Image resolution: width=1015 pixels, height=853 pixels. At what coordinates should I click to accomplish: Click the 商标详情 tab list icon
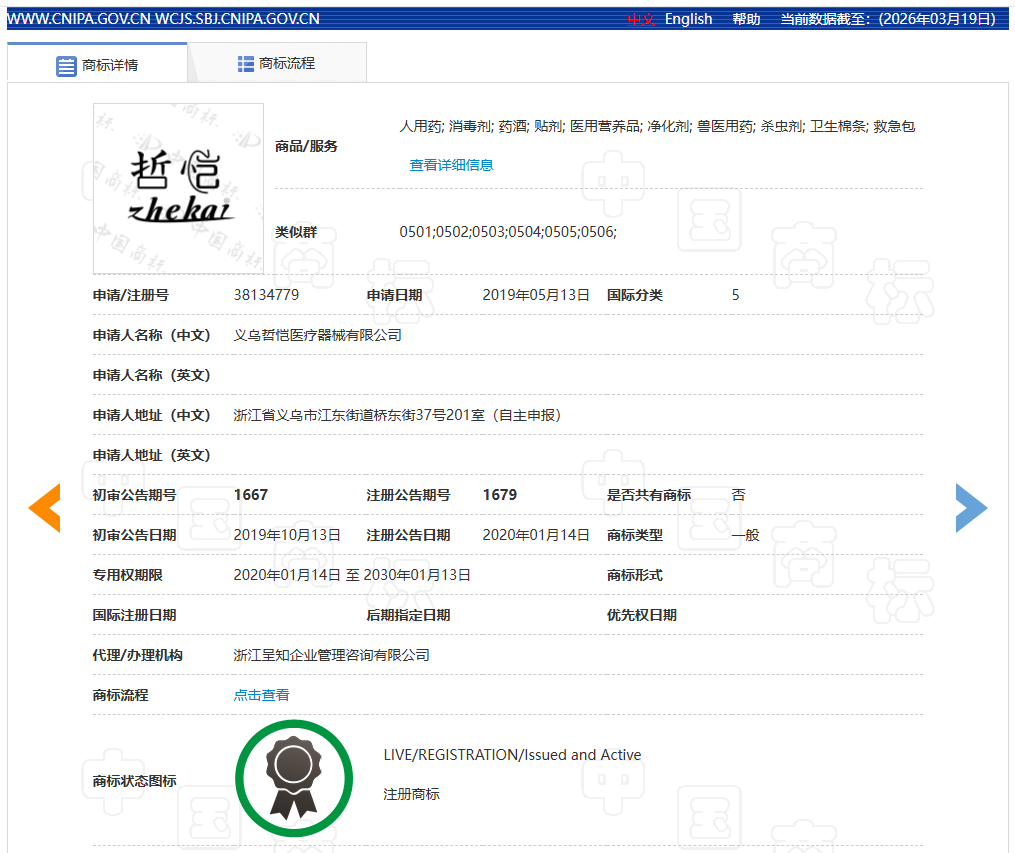66,65
